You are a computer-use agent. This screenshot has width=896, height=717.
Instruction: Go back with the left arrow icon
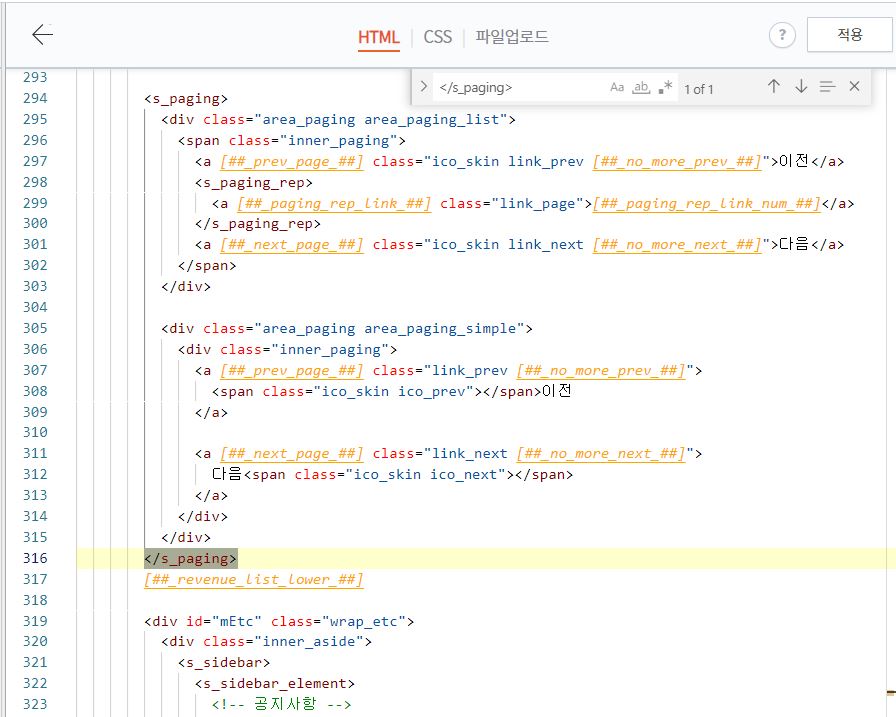(42, 34)
